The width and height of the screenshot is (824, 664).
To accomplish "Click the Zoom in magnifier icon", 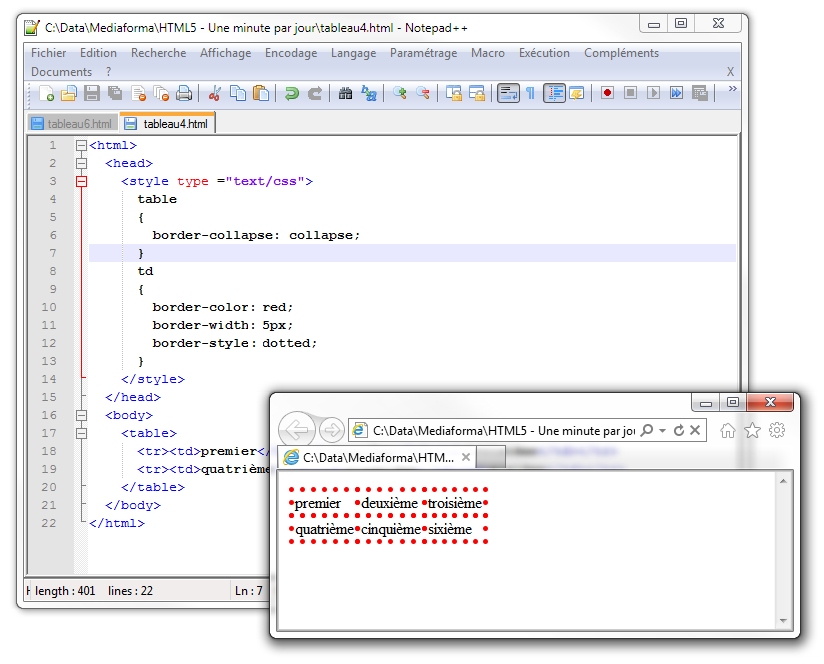I will (x=400, y=93).
